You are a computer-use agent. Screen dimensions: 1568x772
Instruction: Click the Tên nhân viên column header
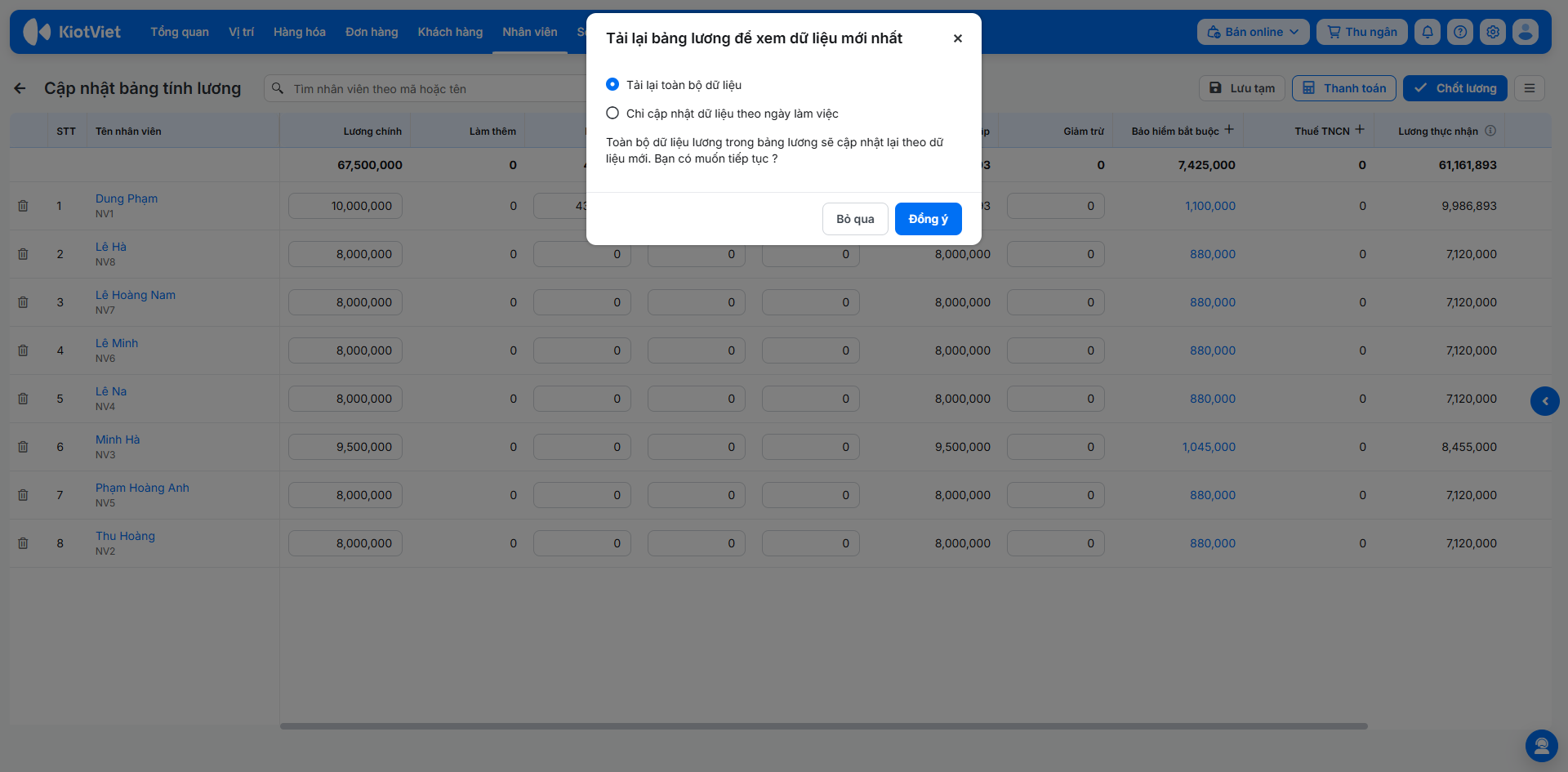(x=128, y=132)
